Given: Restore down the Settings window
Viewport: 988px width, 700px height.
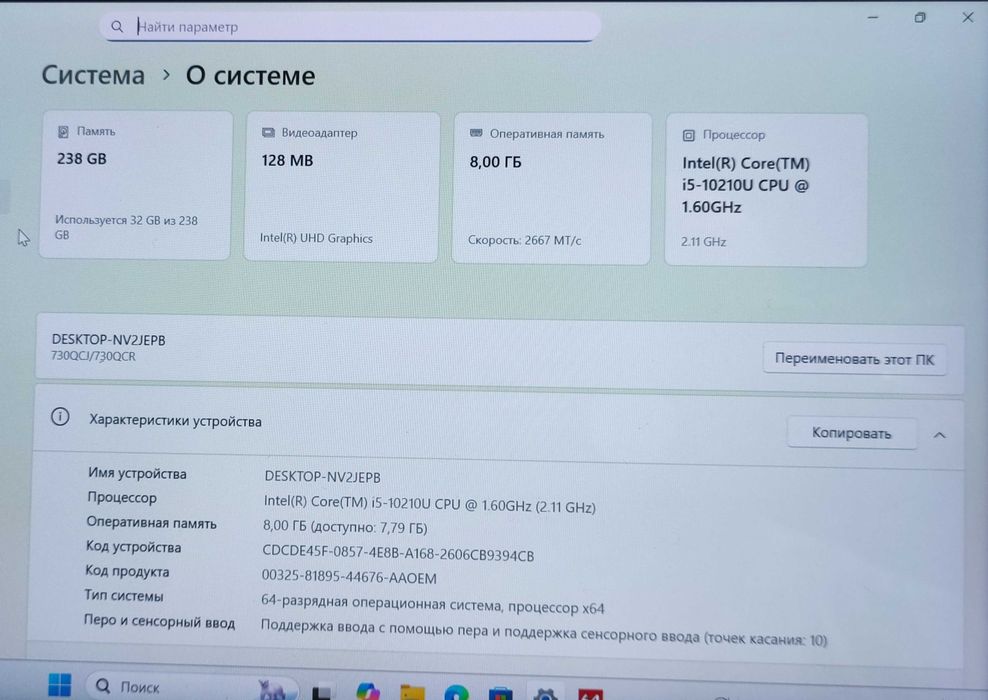Looking at the screenshot, I should [920, 18].
